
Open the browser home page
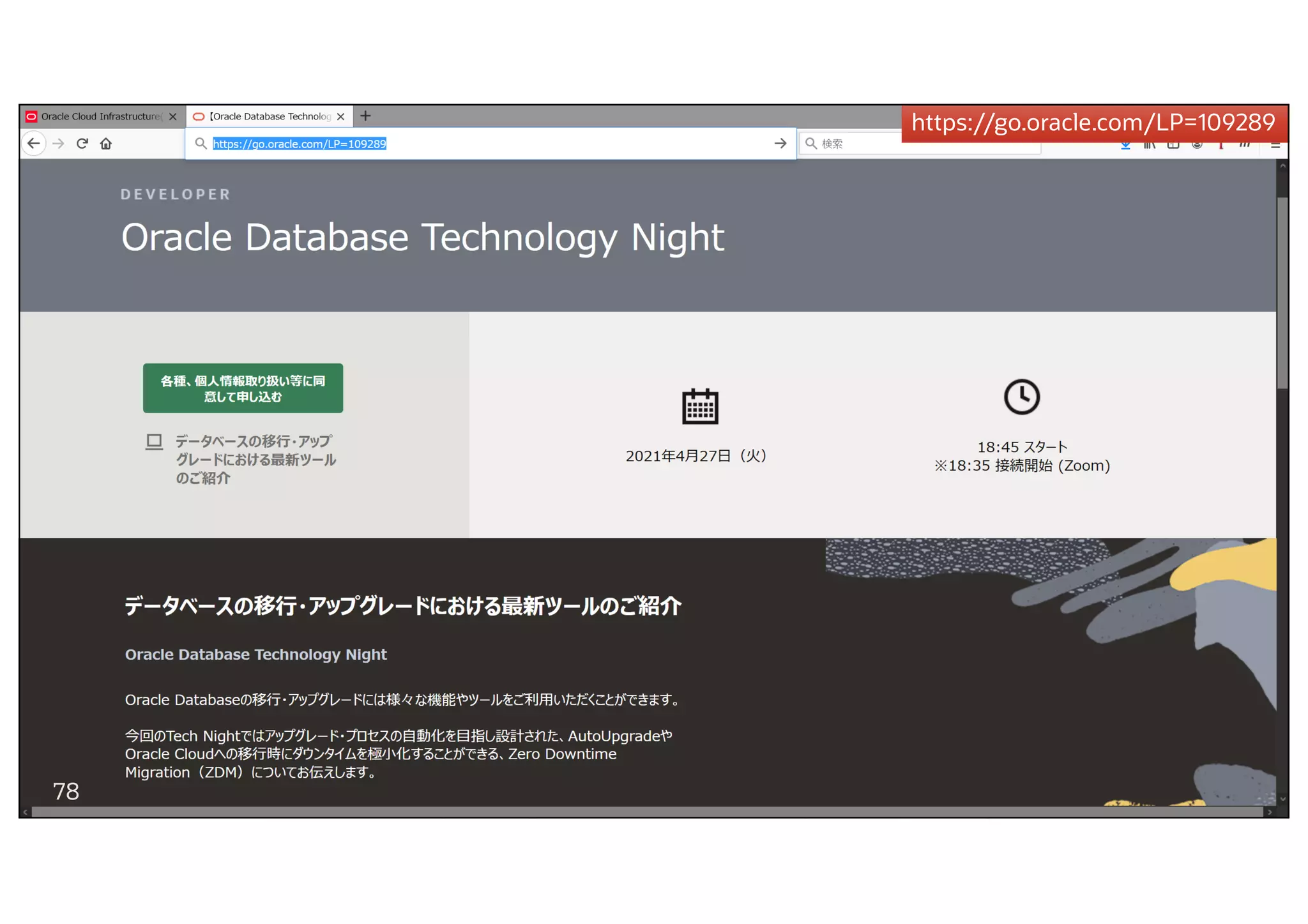(x=106, y=144)
